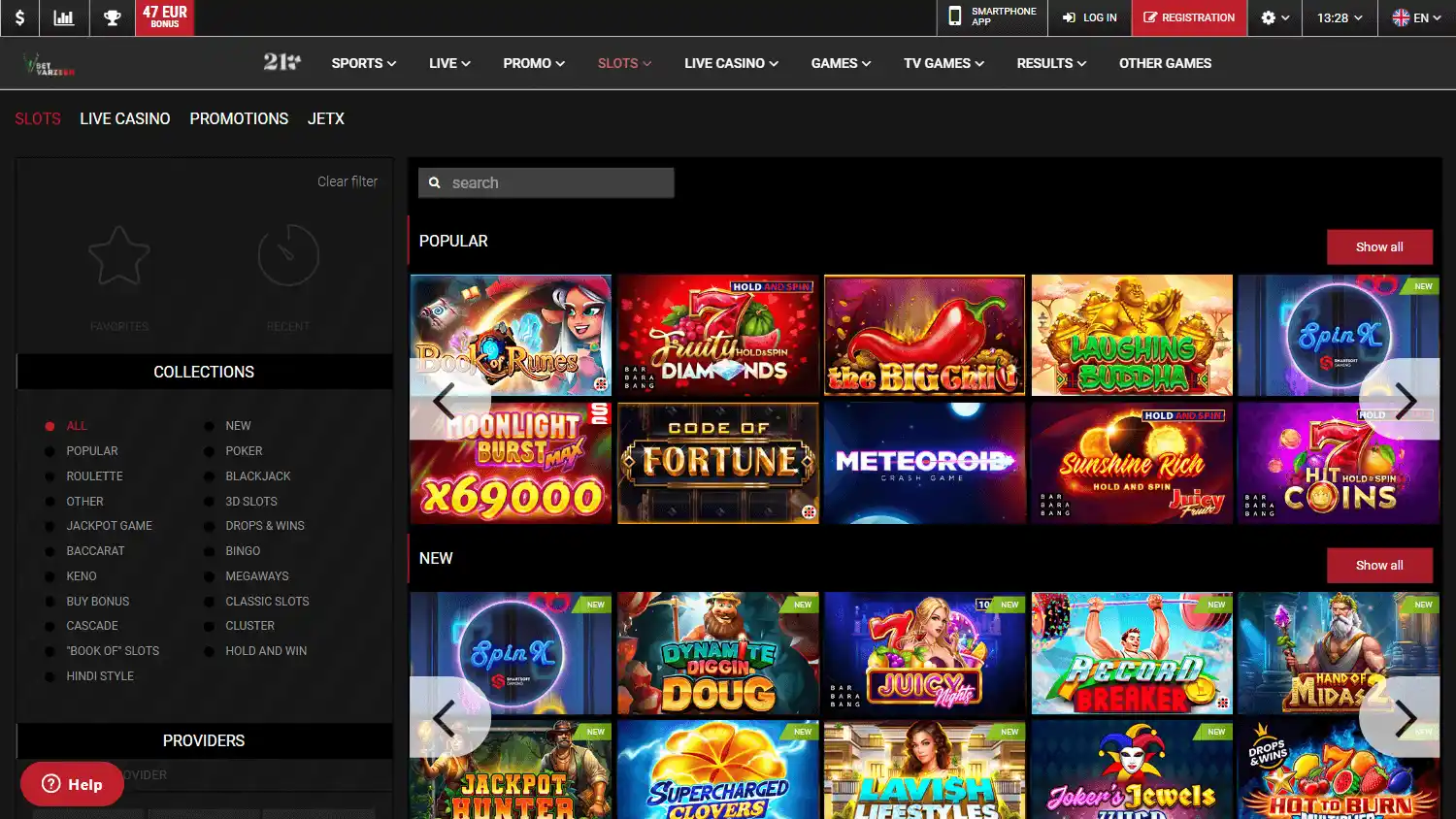This screenshot has width=1456, height=819.
Task: Expand the Results menu
Action: coord(1051,63)
